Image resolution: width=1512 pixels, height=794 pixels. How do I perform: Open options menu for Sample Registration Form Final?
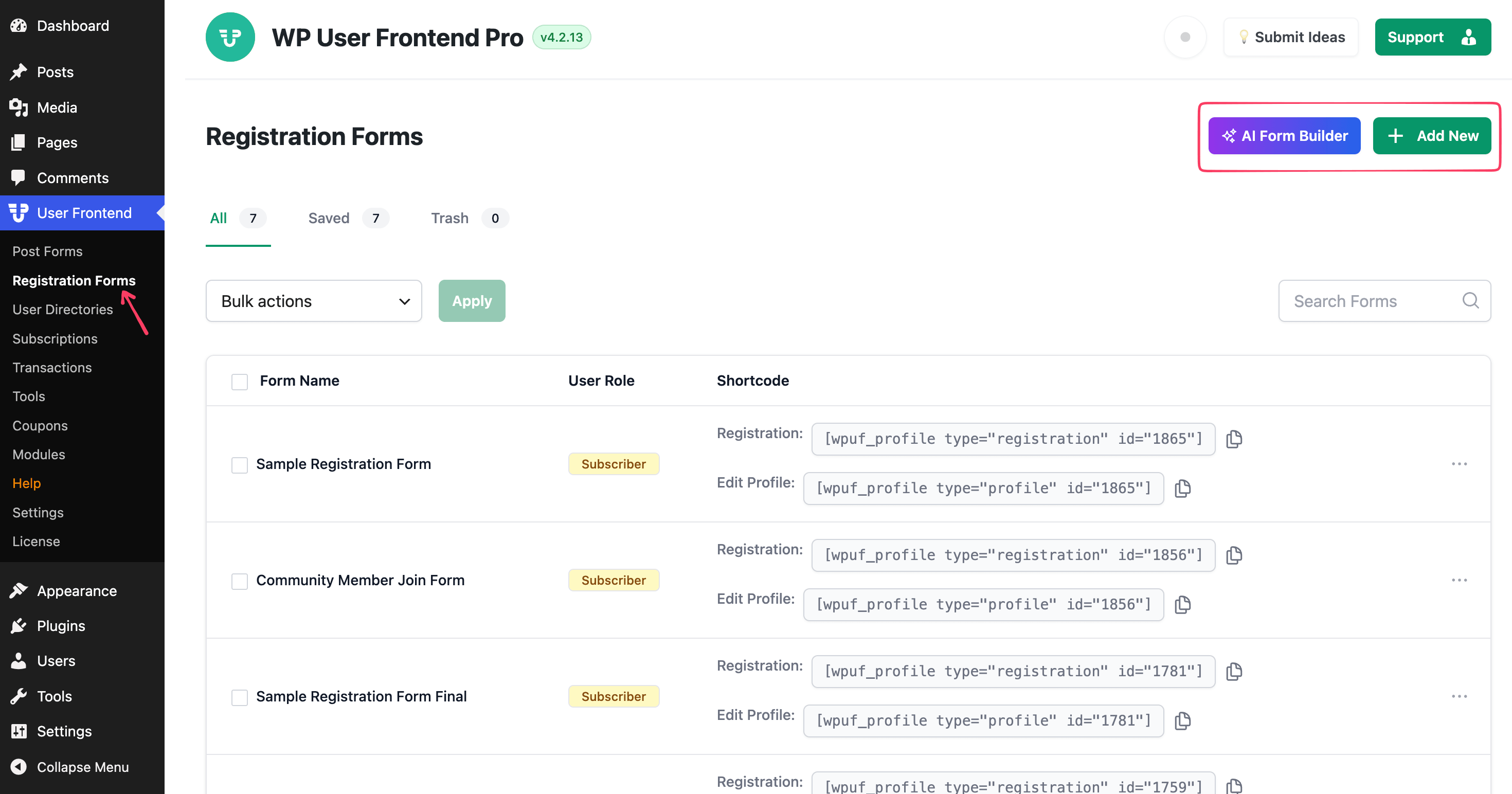click(1459, 696)
